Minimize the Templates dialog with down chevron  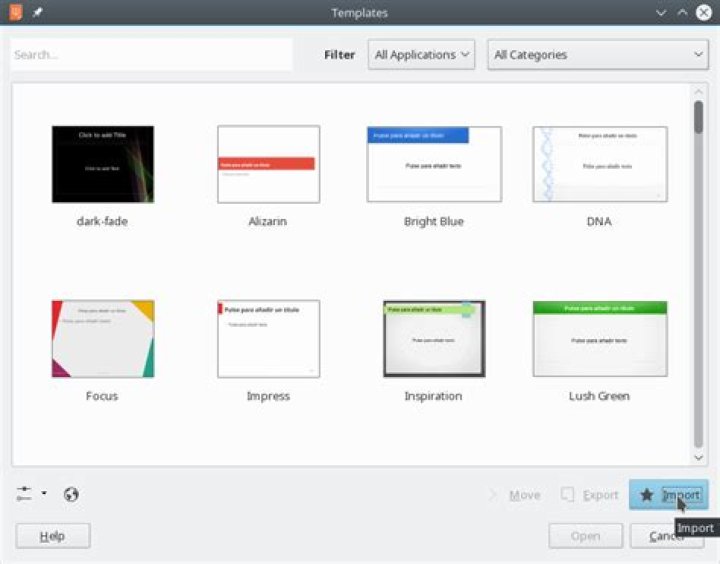[661, 12]
